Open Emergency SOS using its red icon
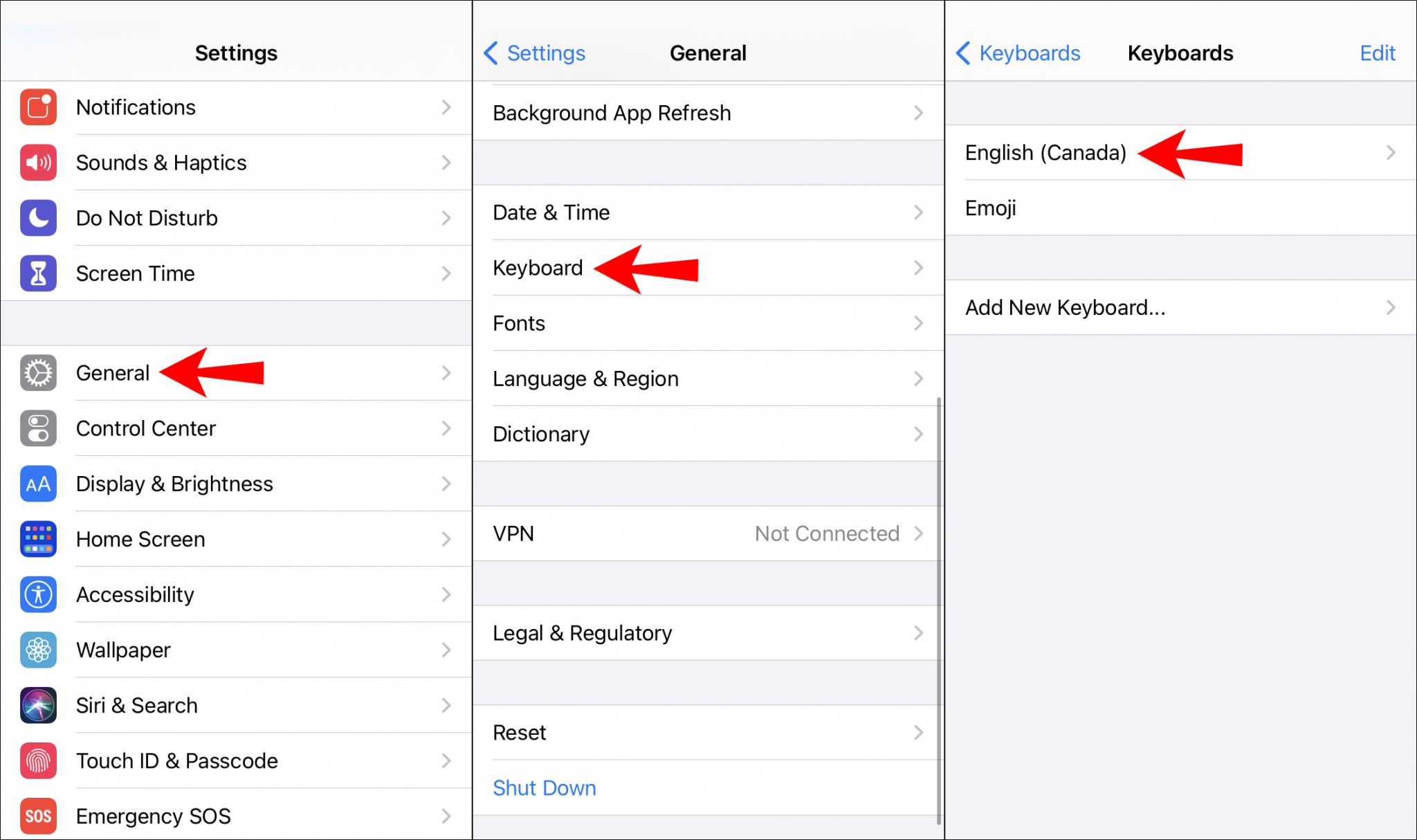 [x=38, y=816]
